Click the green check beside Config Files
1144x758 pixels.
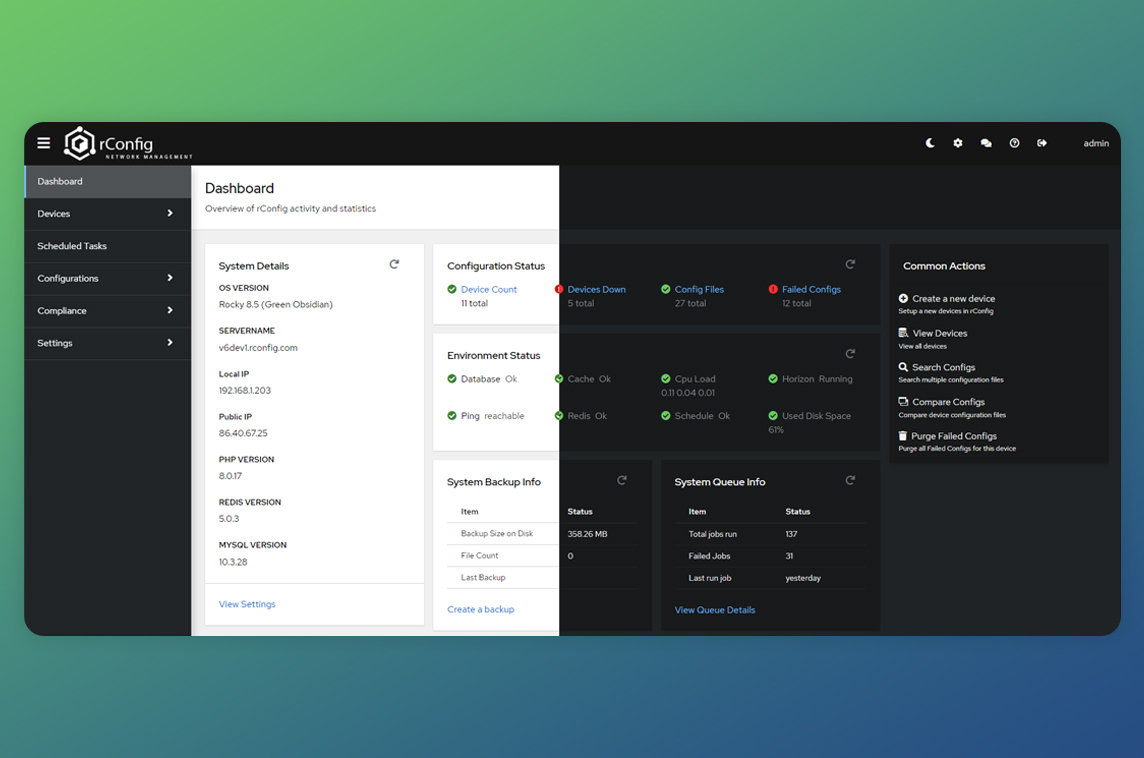coord(665,290)
